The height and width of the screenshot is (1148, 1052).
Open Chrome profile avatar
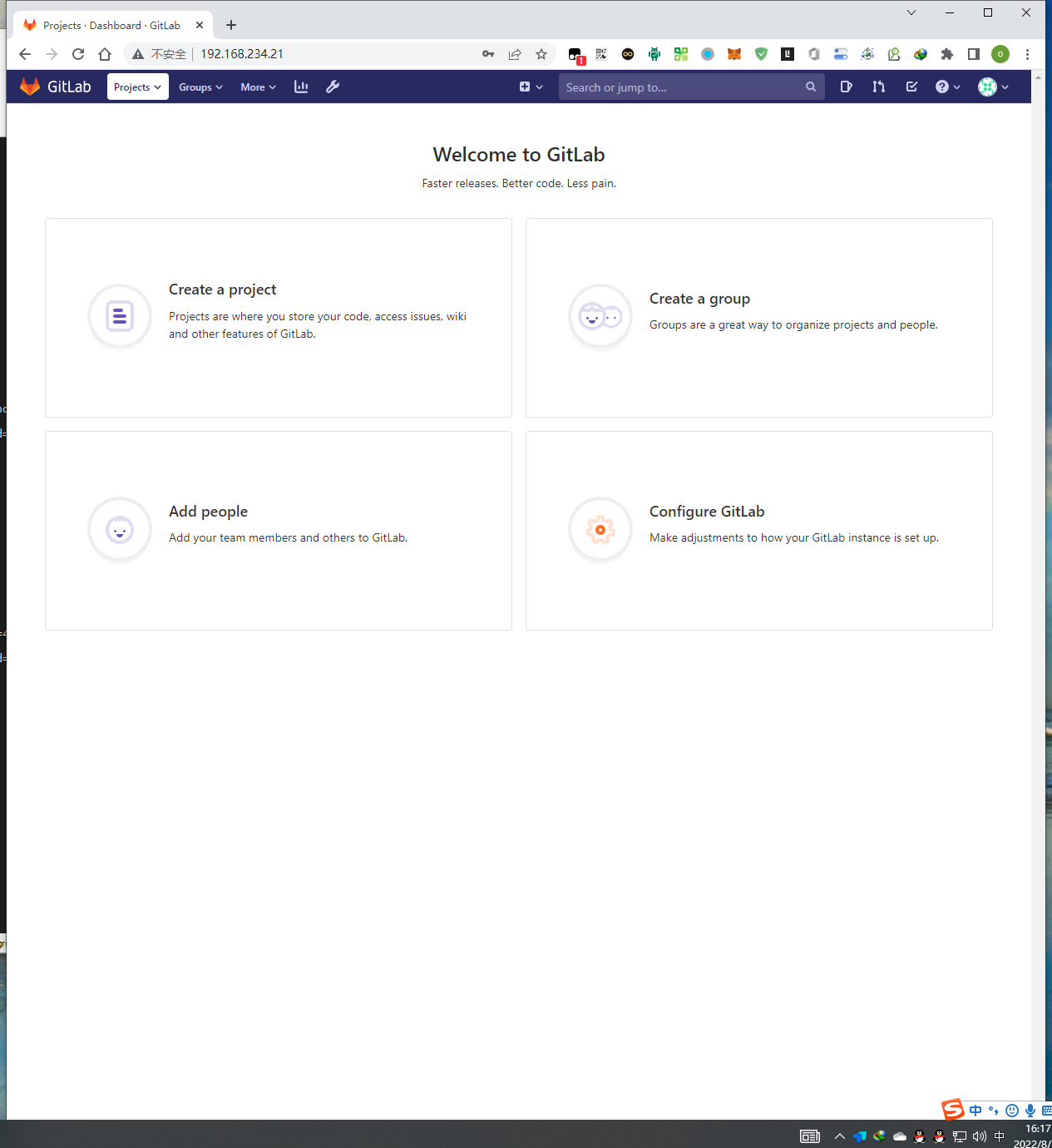pyautogui.click(x=1000, y=54)
